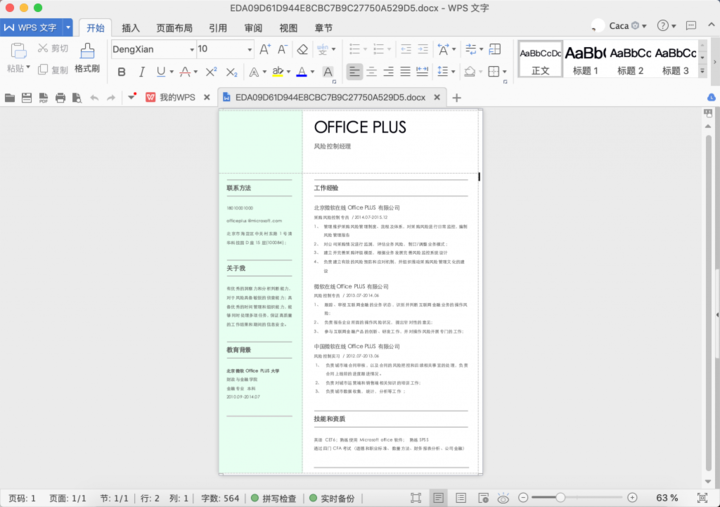720x507 pixels.
Task: Click the increase indent icon
Action: (423, 49)
